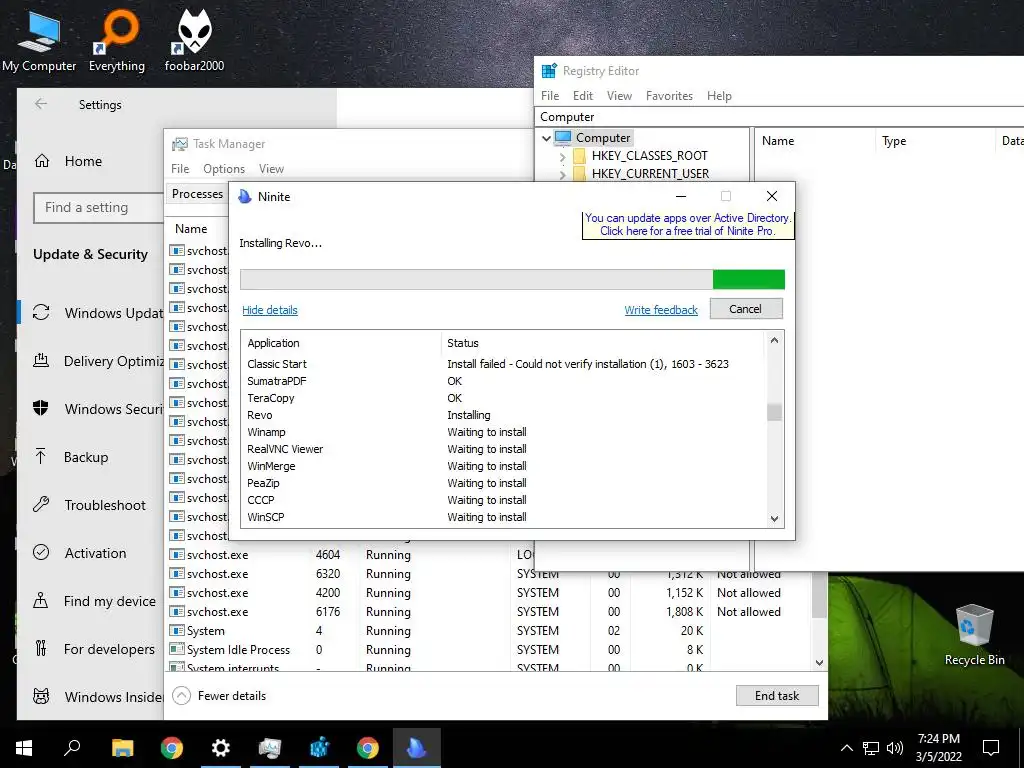1024x768 pixels.
Task: Open network status tray icon
Action: click(x=871, y=748)
